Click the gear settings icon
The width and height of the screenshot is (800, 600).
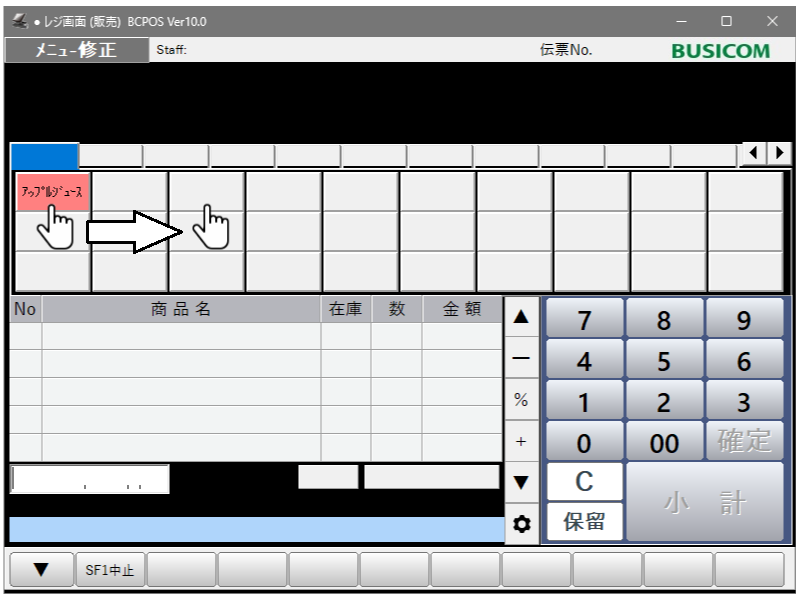[x=520, y=523]
